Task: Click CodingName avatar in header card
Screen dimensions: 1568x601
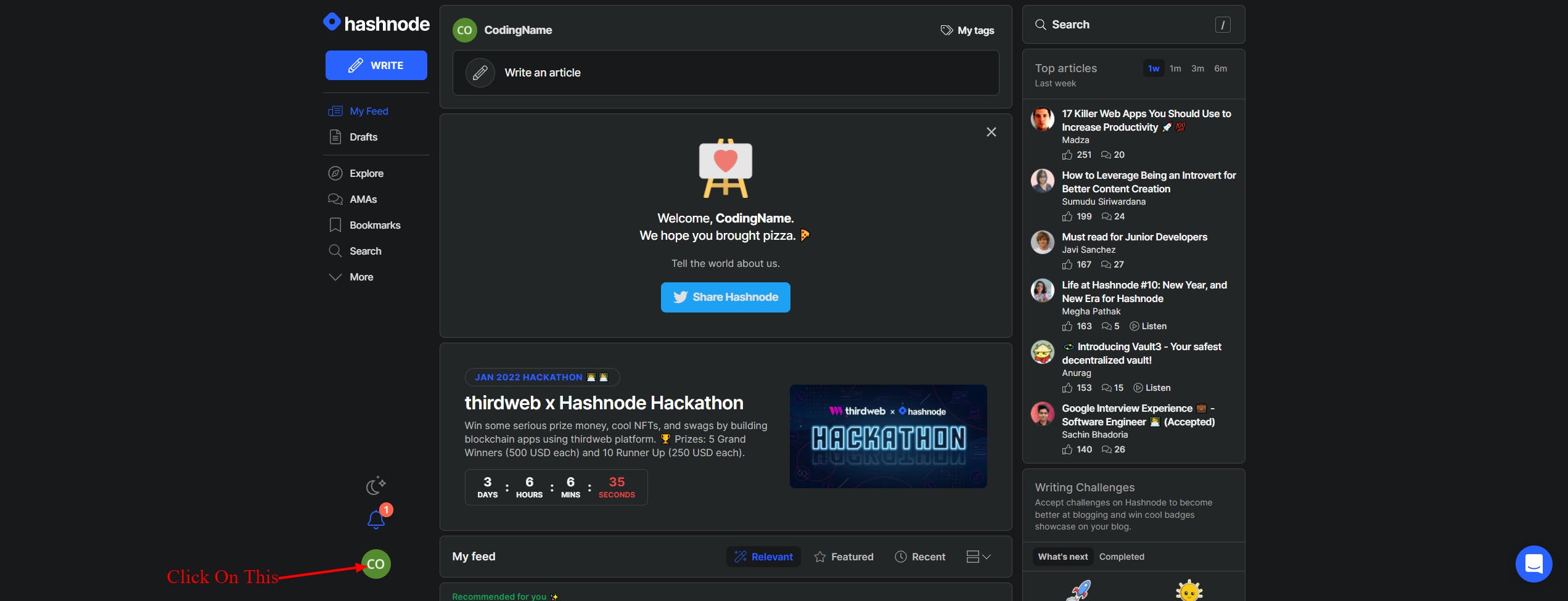Action: click(x=465, y=30)
